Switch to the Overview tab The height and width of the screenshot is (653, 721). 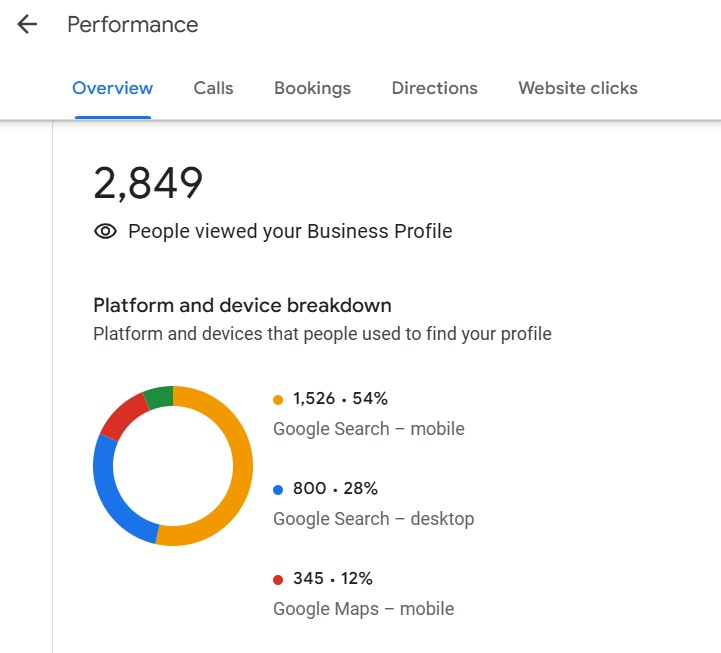point(113,88)
